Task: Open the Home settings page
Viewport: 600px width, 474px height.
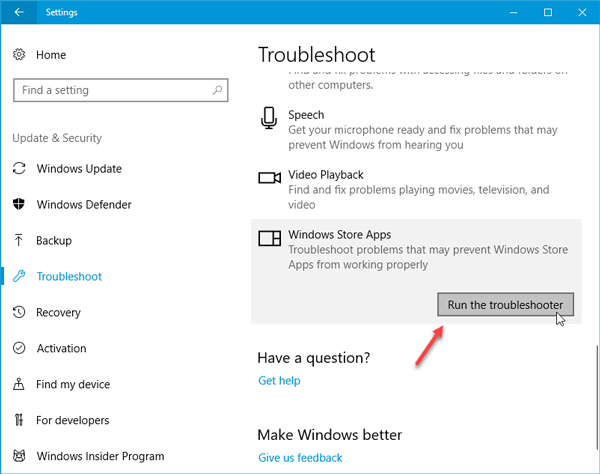Action: tap(51, 55)
